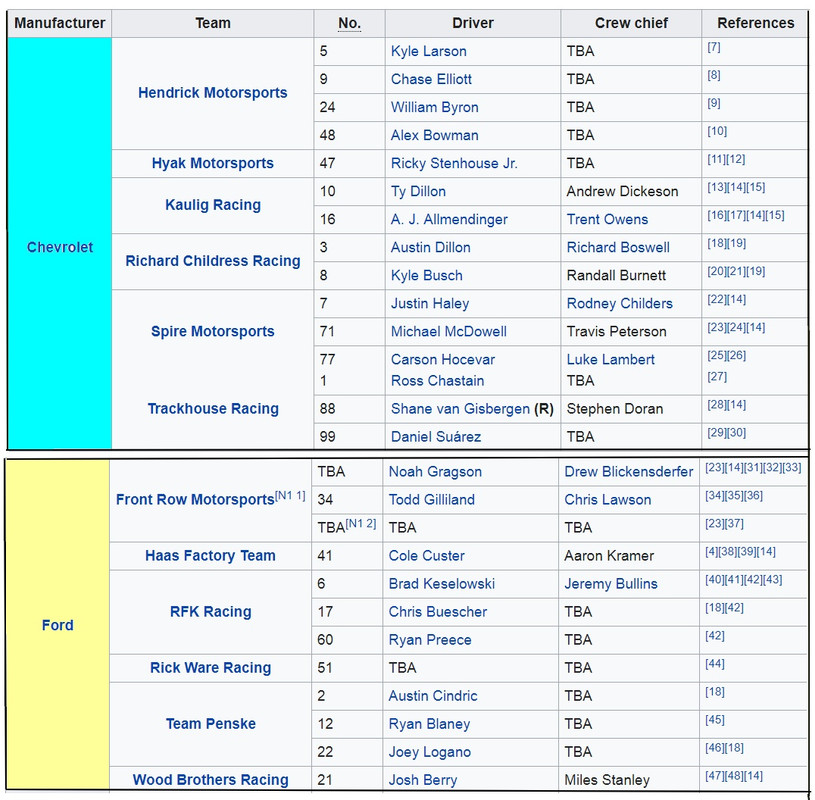
Task: Open driver Daniel Suárez's page
Action: click(x=436, y=437)
